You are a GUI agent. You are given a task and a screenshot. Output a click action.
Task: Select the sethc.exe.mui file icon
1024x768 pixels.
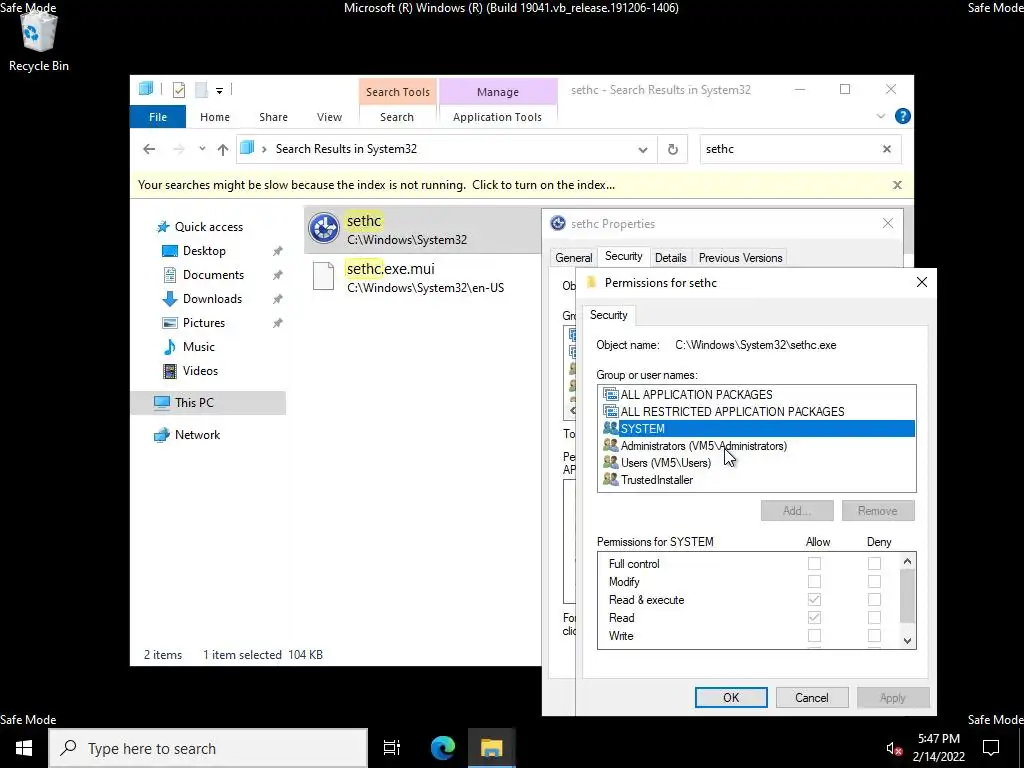(324, 276)
